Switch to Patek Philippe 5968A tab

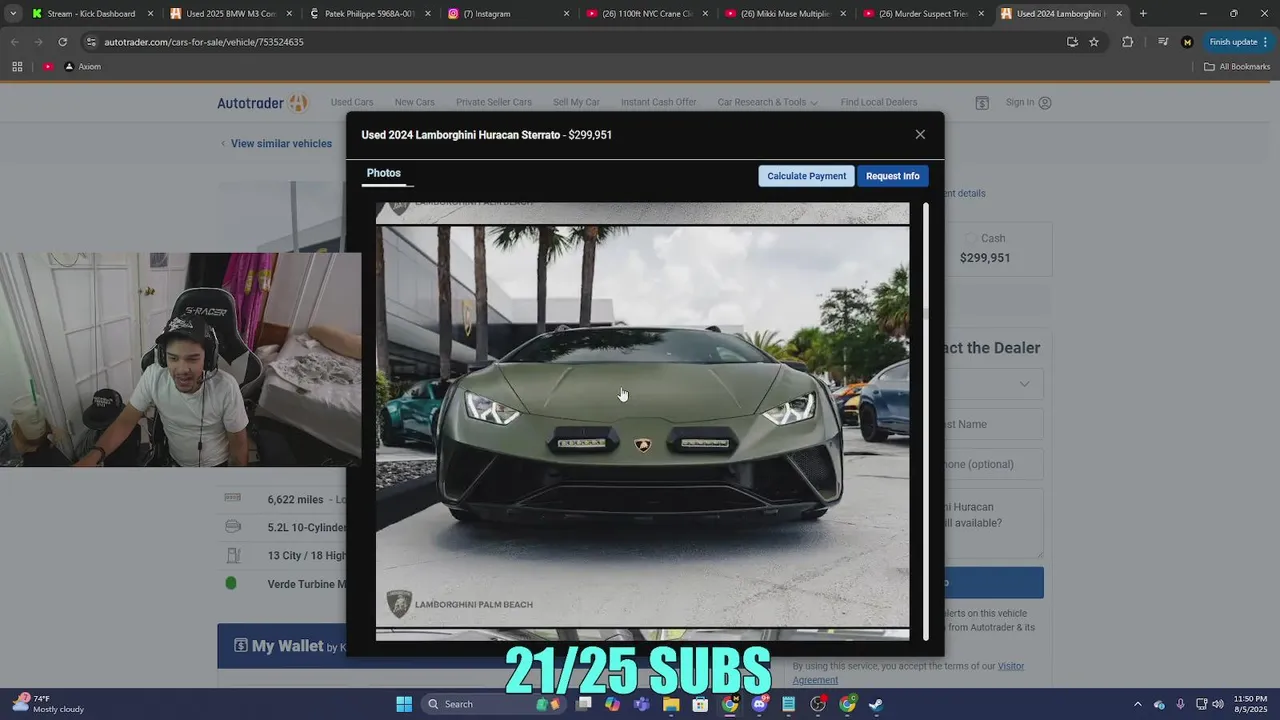coord(369,14)
